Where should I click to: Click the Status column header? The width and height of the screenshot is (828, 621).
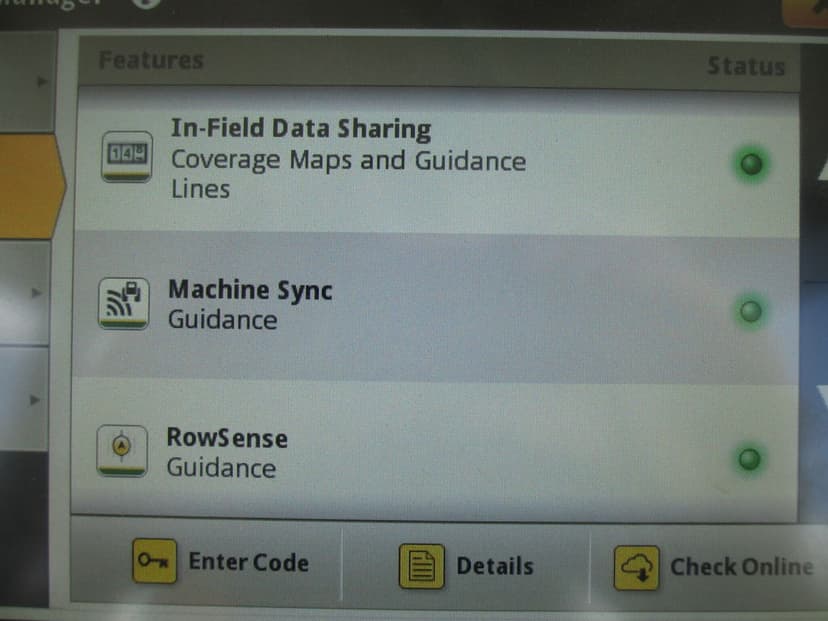pyautogui.click(x=746, y=67)
